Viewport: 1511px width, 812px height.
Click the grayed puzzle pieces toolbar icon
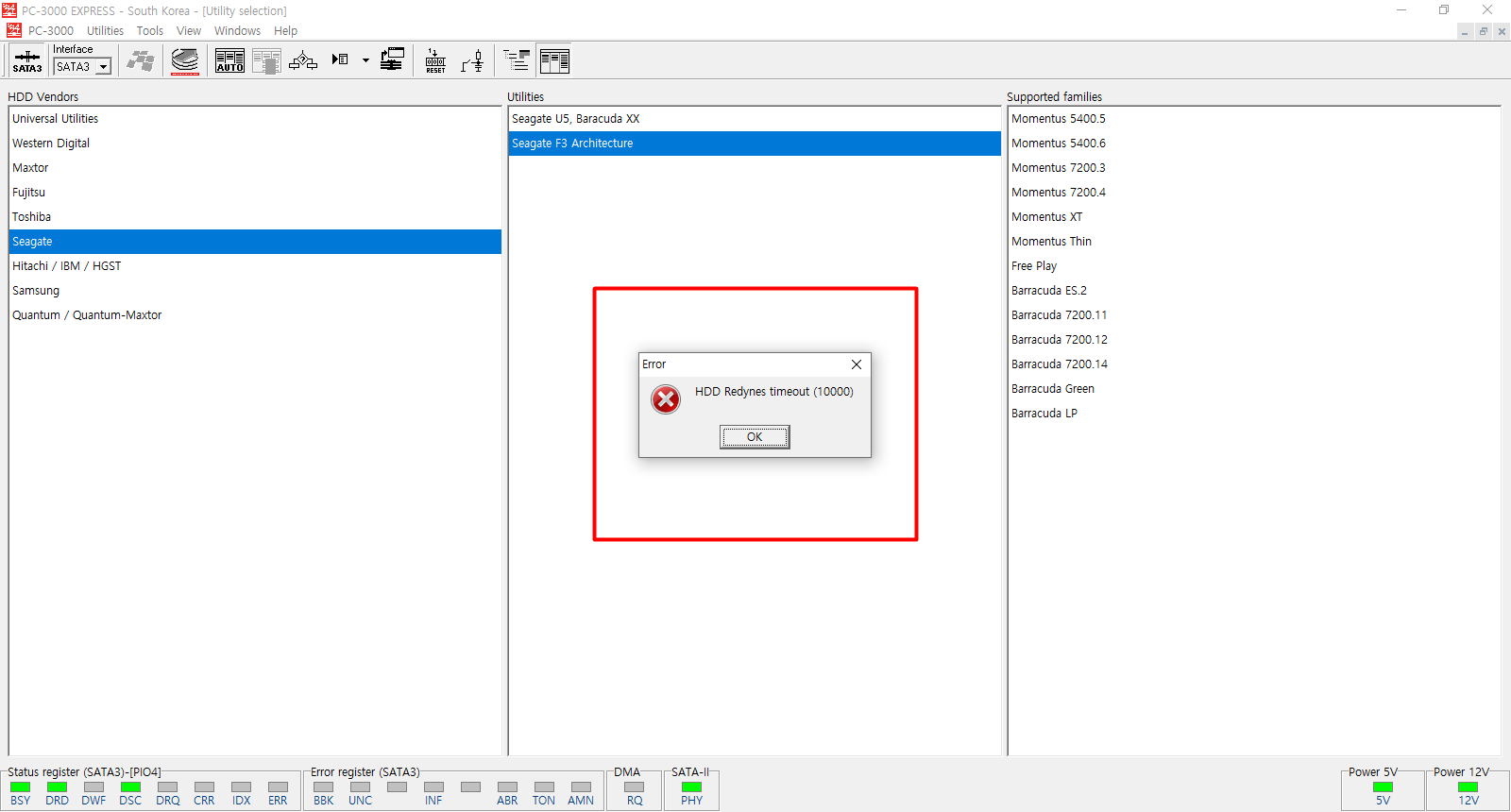[x=141, y=61]
